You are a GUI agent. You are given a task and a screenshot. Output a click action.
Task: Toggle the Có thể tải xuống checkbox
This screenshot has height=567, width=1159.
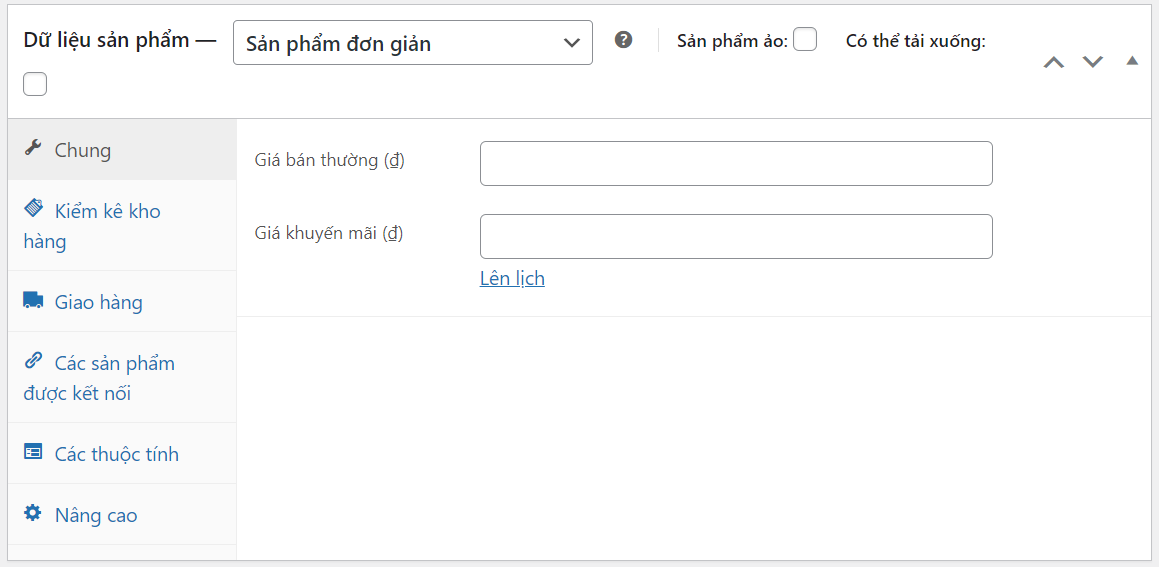tap(35, 84)
